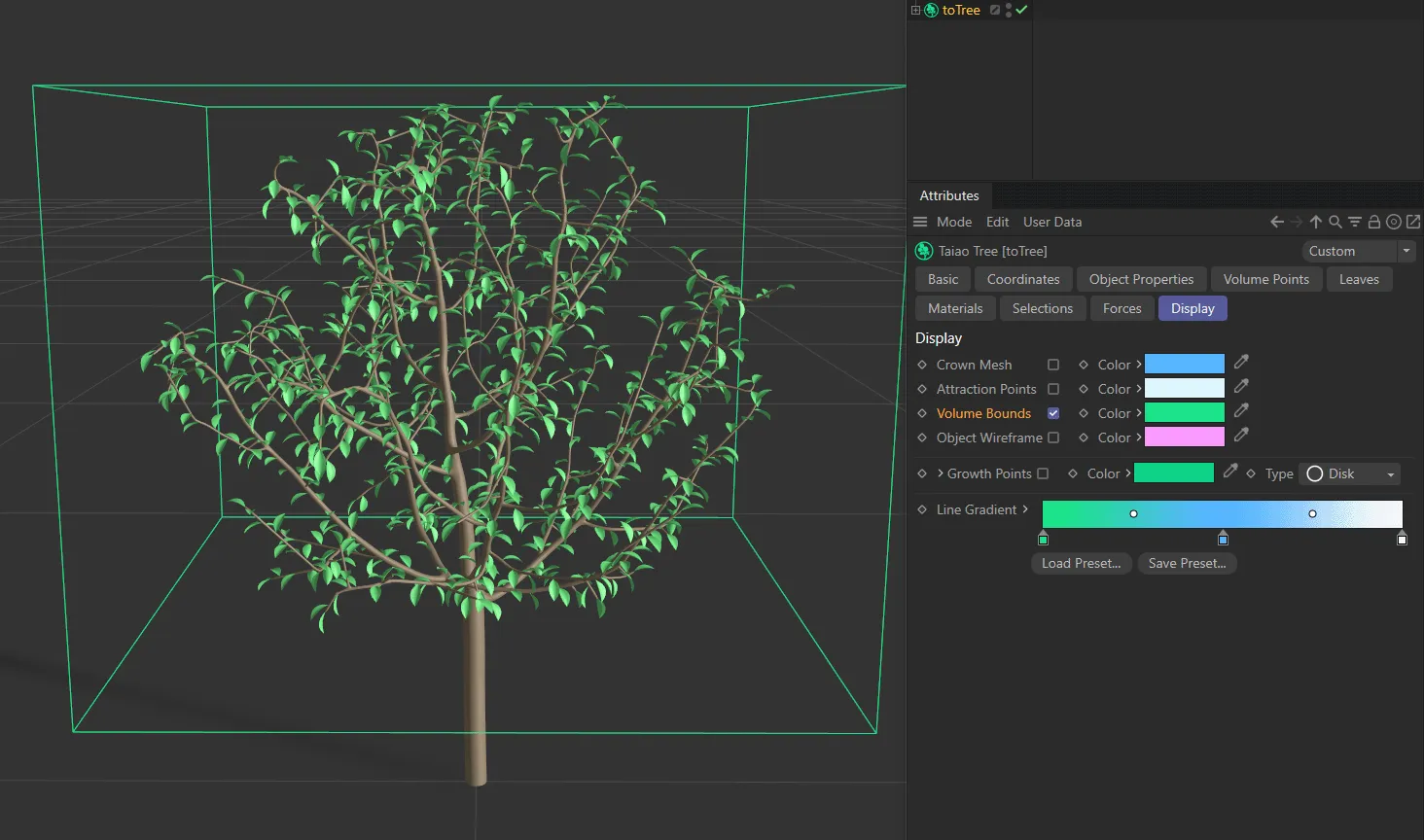
Task: Toggle the lock element icon
Action: [x=1374, y=222]
